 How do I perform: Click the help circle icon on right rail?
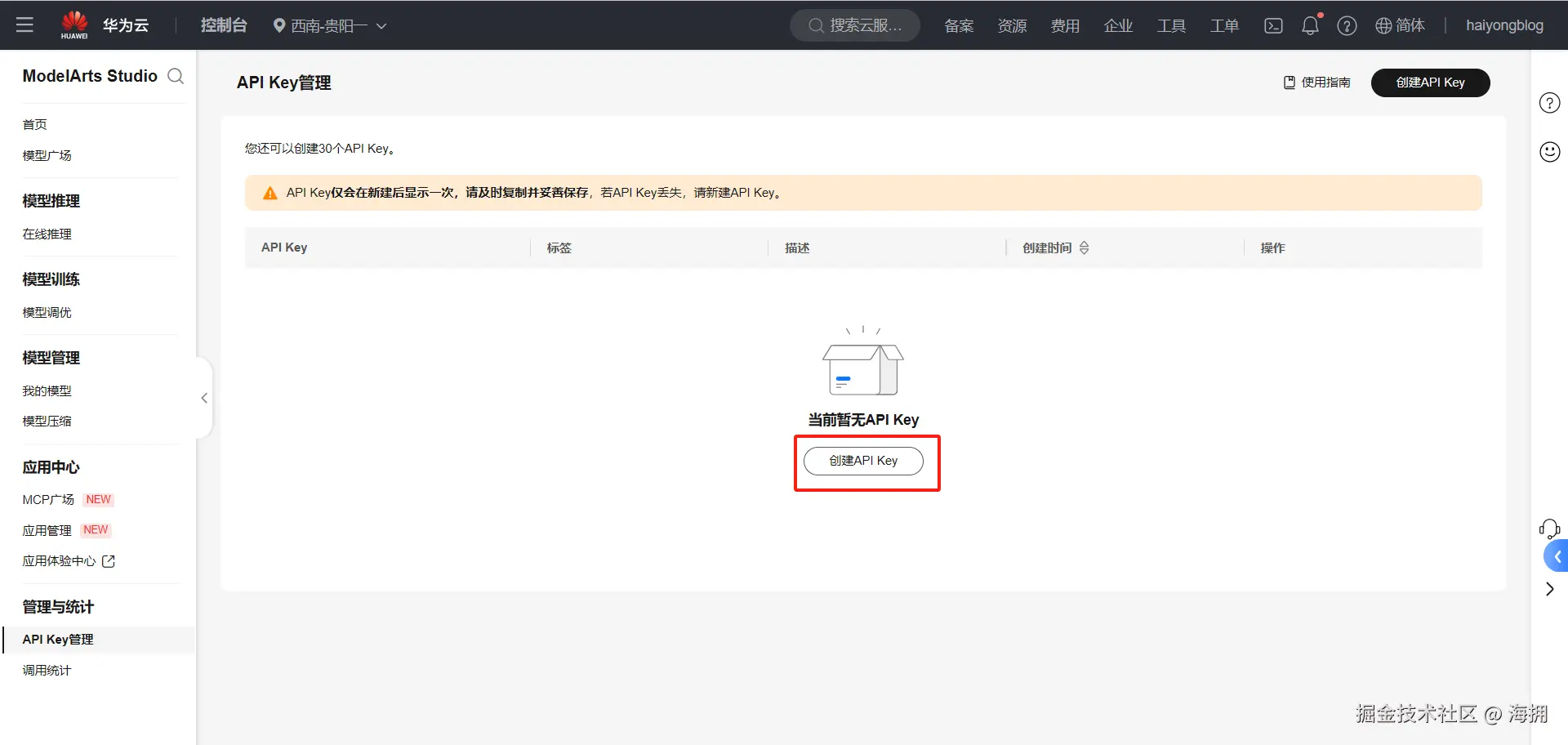point(1549,103)
